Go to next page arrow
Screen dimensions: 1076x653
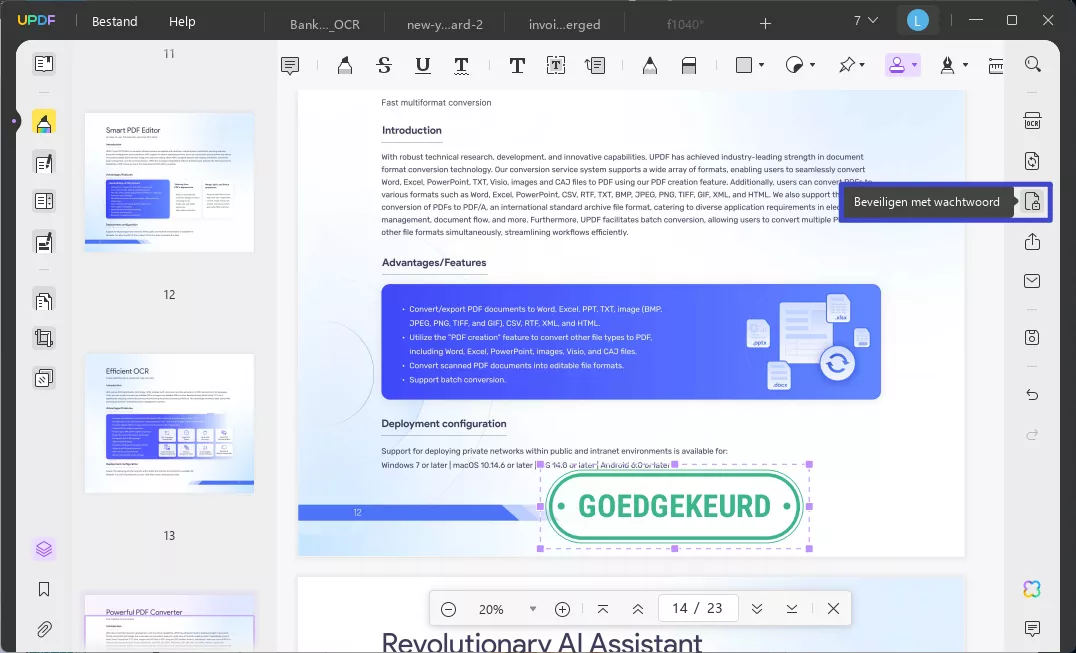coord(757,609)
